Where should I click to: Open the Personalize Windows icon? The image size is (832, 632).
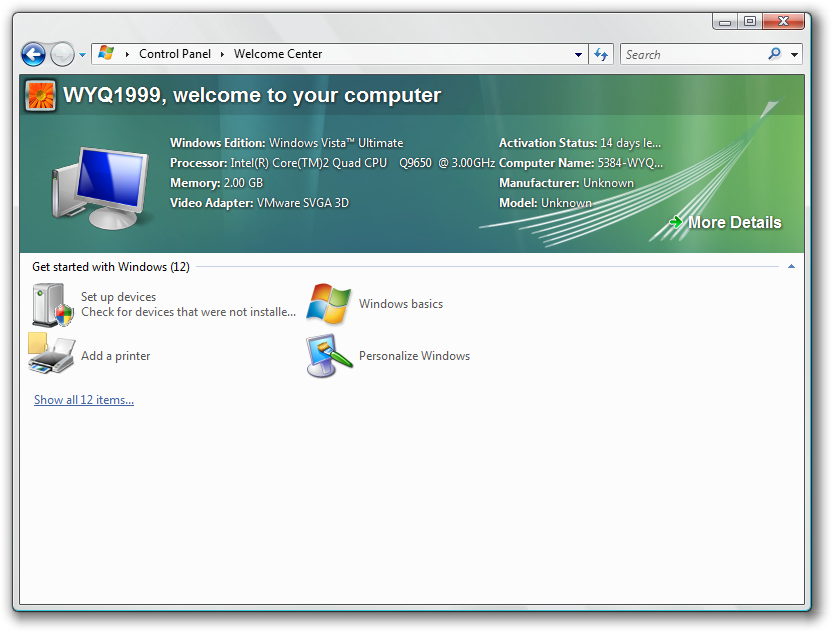click(329, 356)
